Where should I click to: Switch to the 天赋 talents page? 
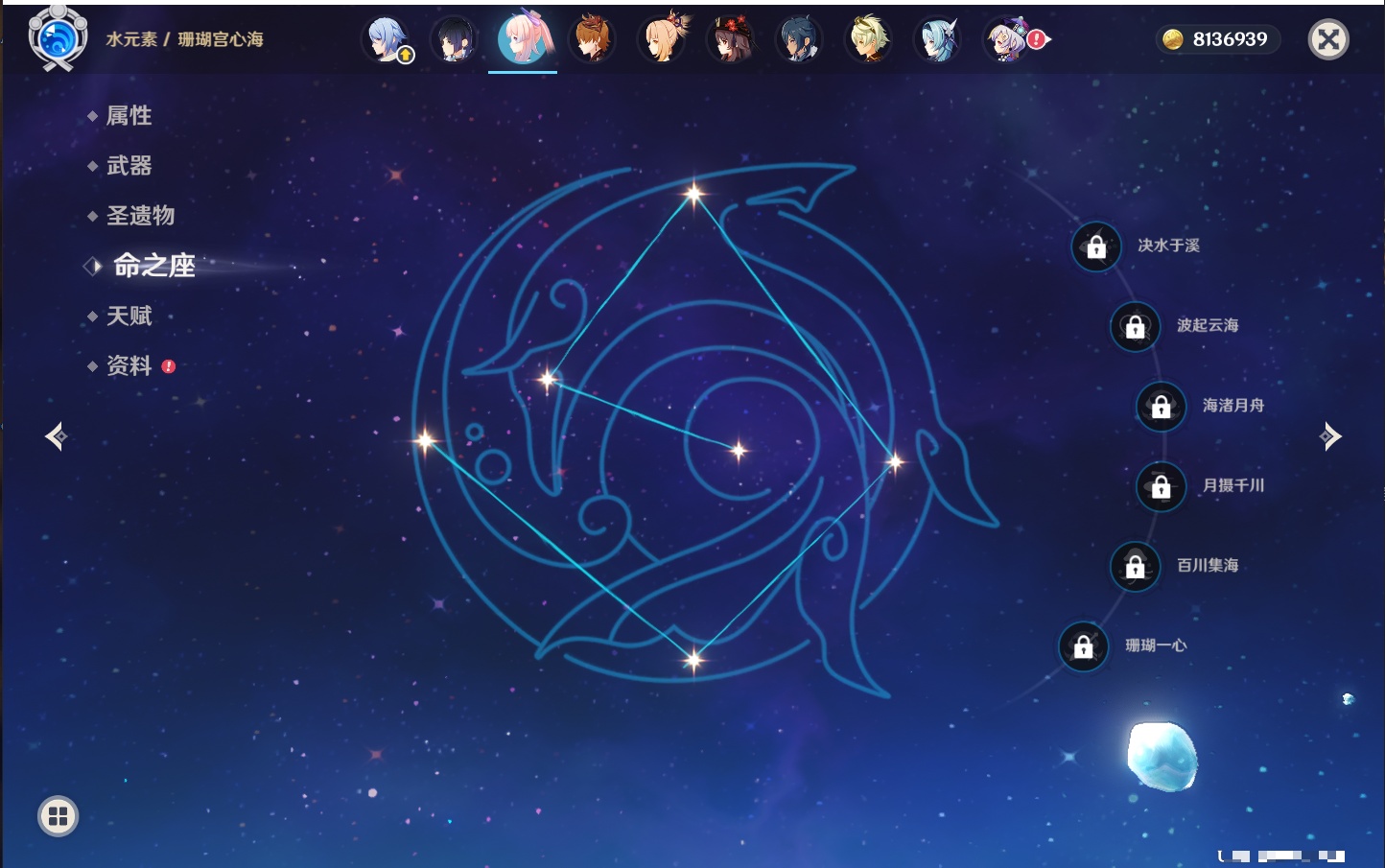point(129,316)
